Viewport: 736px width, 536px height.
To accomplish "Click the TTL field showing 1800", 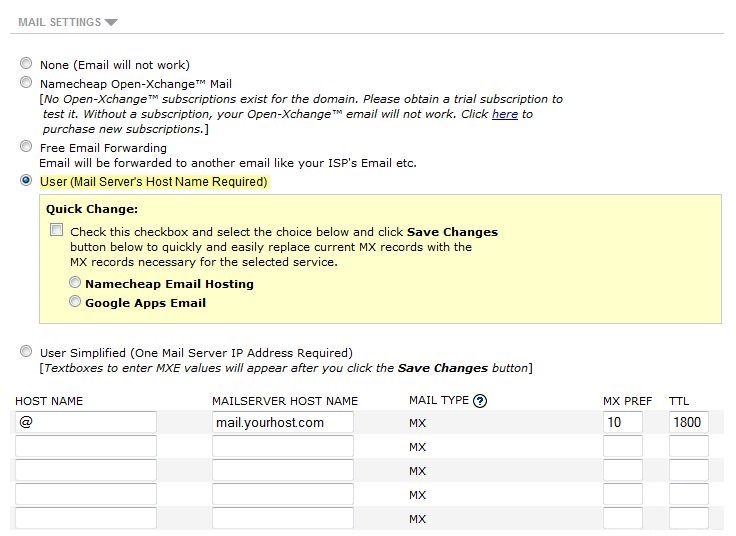I will 689,422.
